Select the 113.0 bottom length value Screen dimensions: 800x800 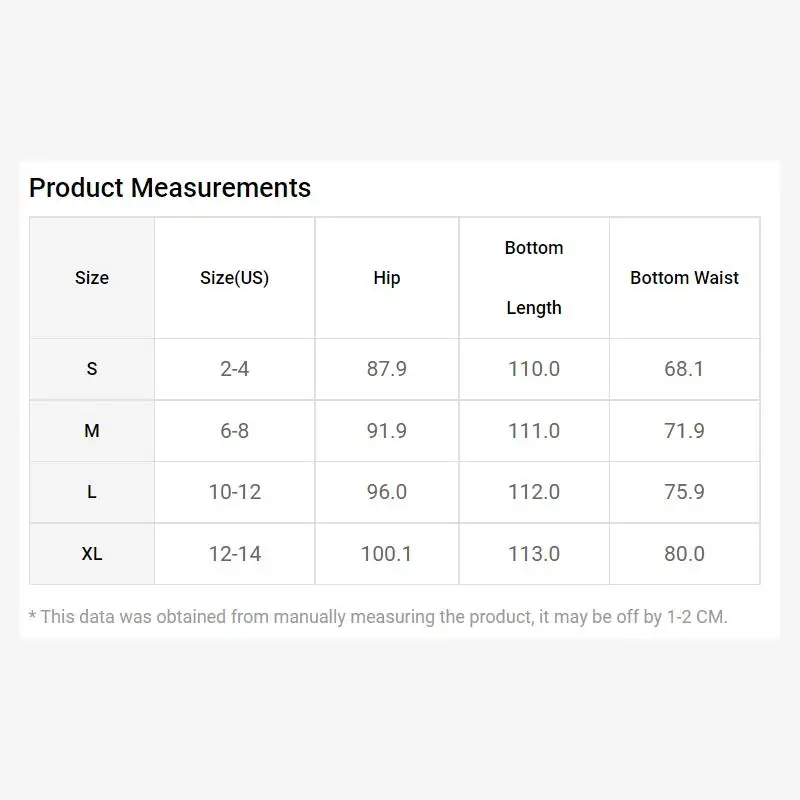click(x=534, y=554)
